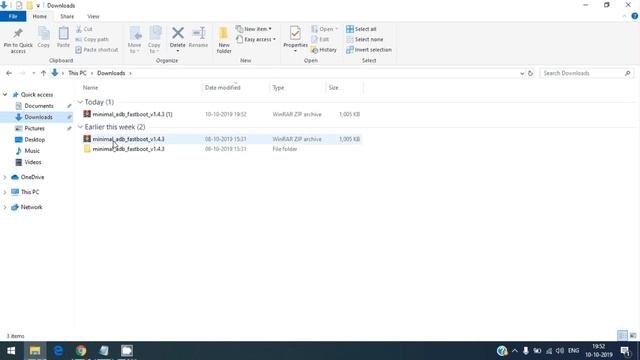
Task: Switch to the Home tab
Action: [40, 16]
